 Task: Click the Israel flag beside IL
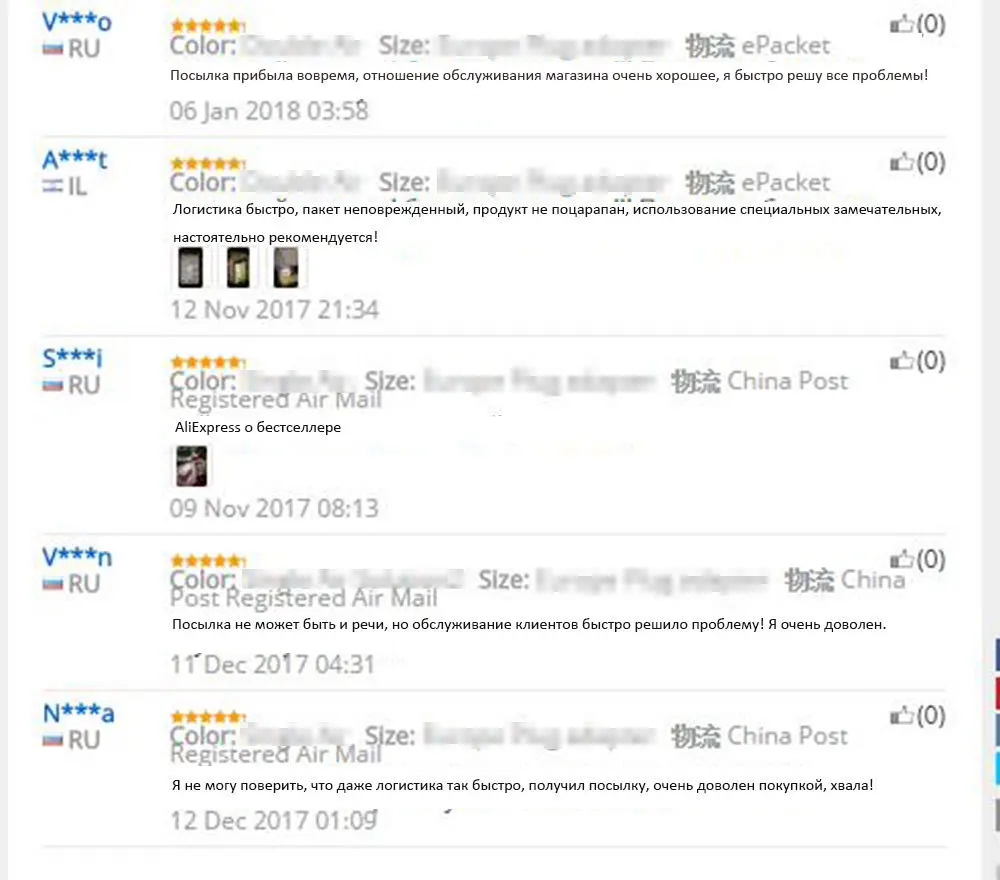[x=52, y=186]
